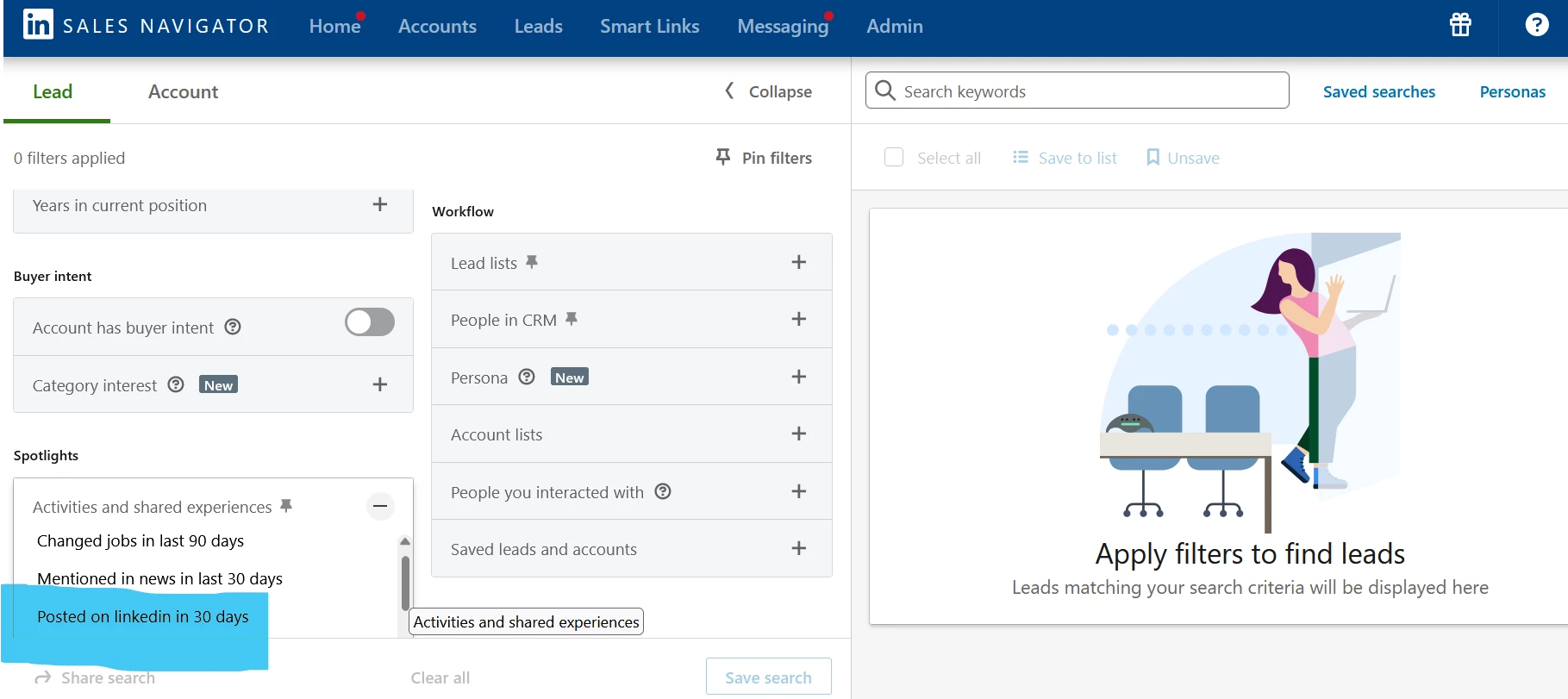The height and width of the screenshot is (699, 1568).
Task: Pin the People in CRM filter
Action: tap(572, 319)
